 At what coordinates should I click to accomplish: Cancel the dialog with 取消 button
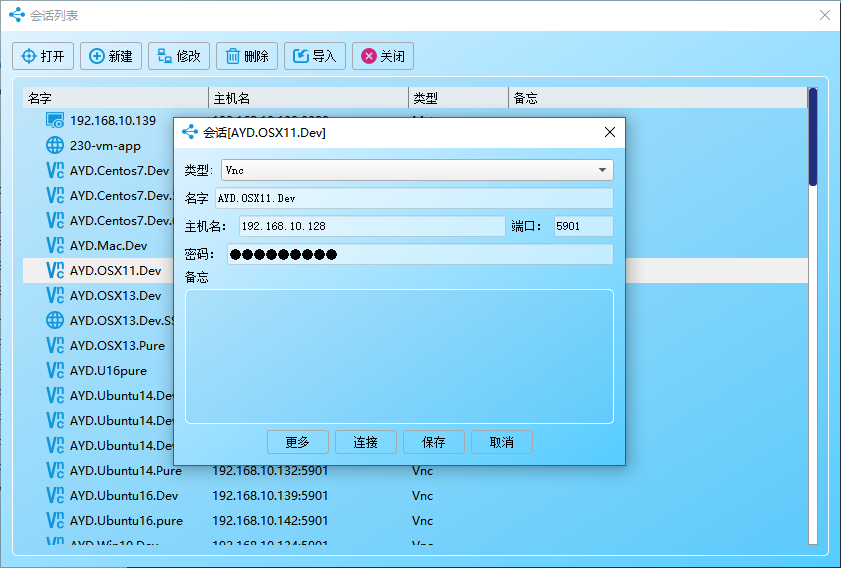(501, 442)
